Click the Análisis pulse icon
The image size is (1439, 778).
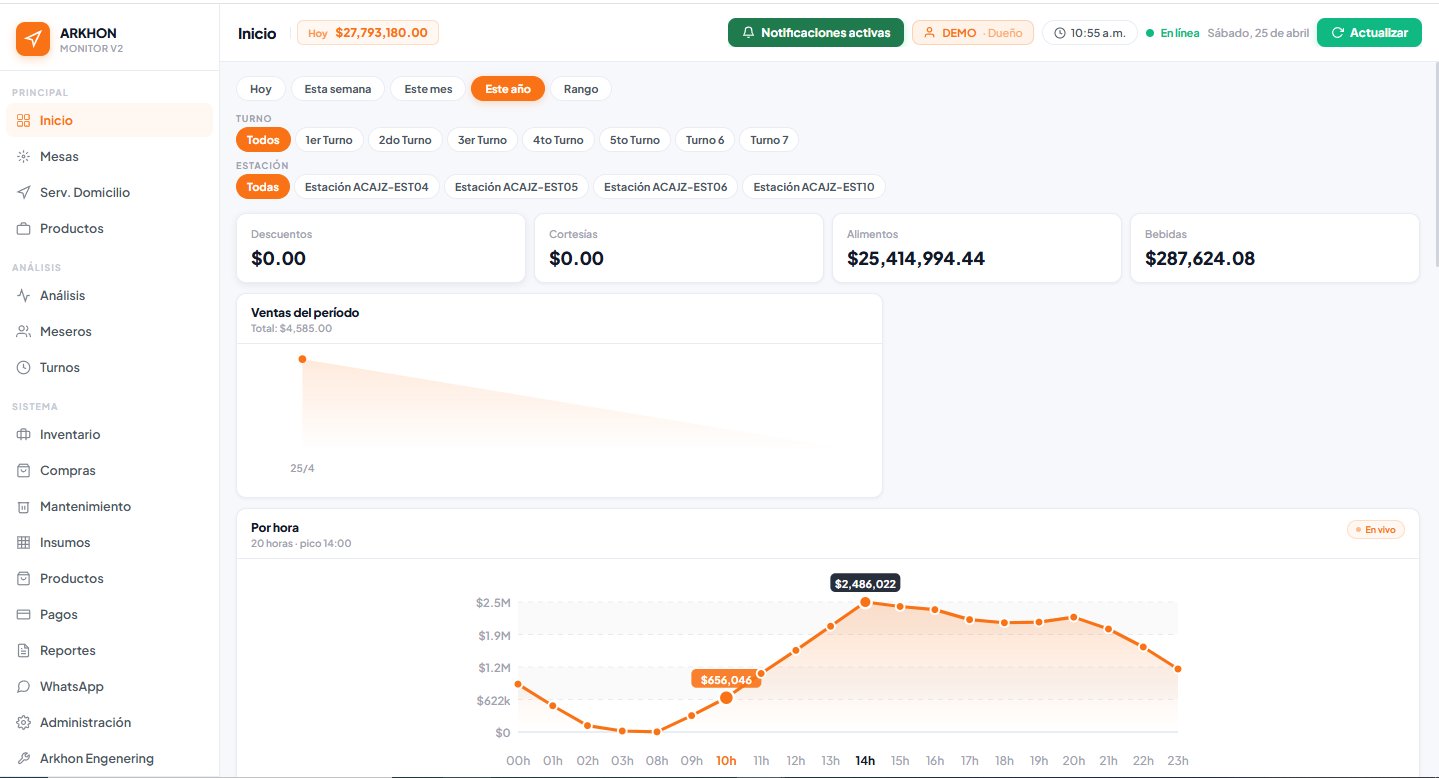[x=24, y=296]
